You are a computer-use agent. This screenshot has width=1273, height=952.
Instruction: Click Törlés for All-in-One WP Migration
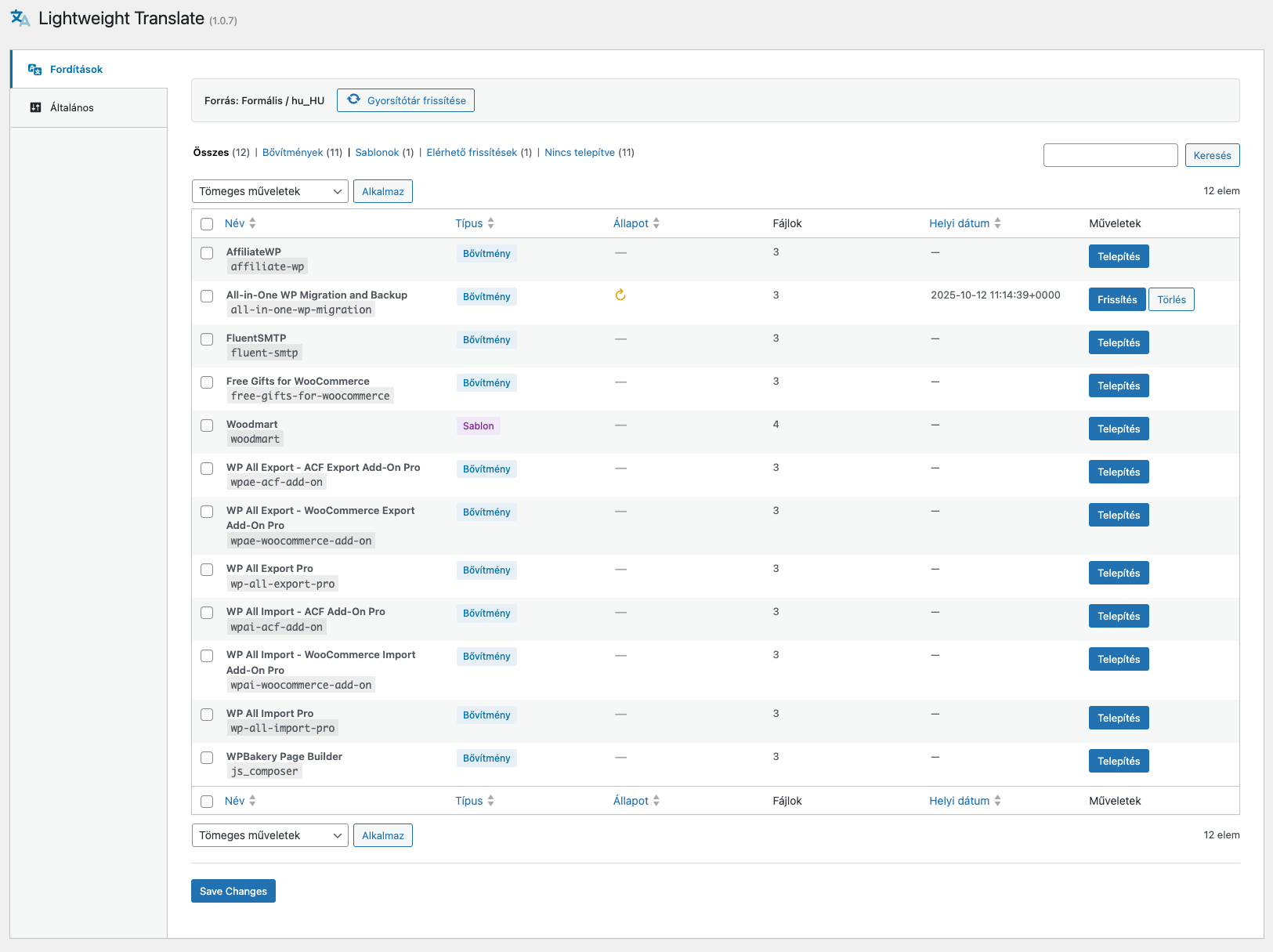(x=1171, y=299)
